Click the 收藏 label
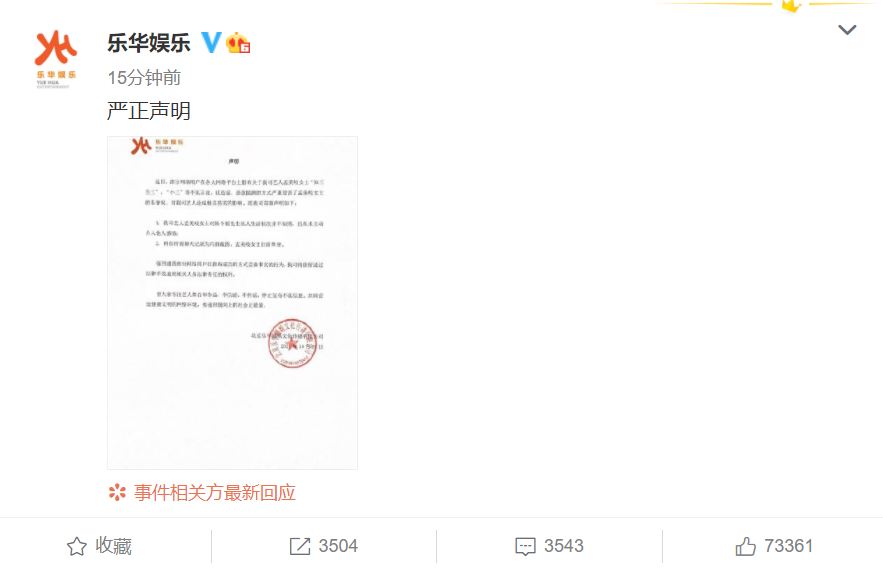The image size is (883, 572). pyautogui.click(x=113, y=546)
